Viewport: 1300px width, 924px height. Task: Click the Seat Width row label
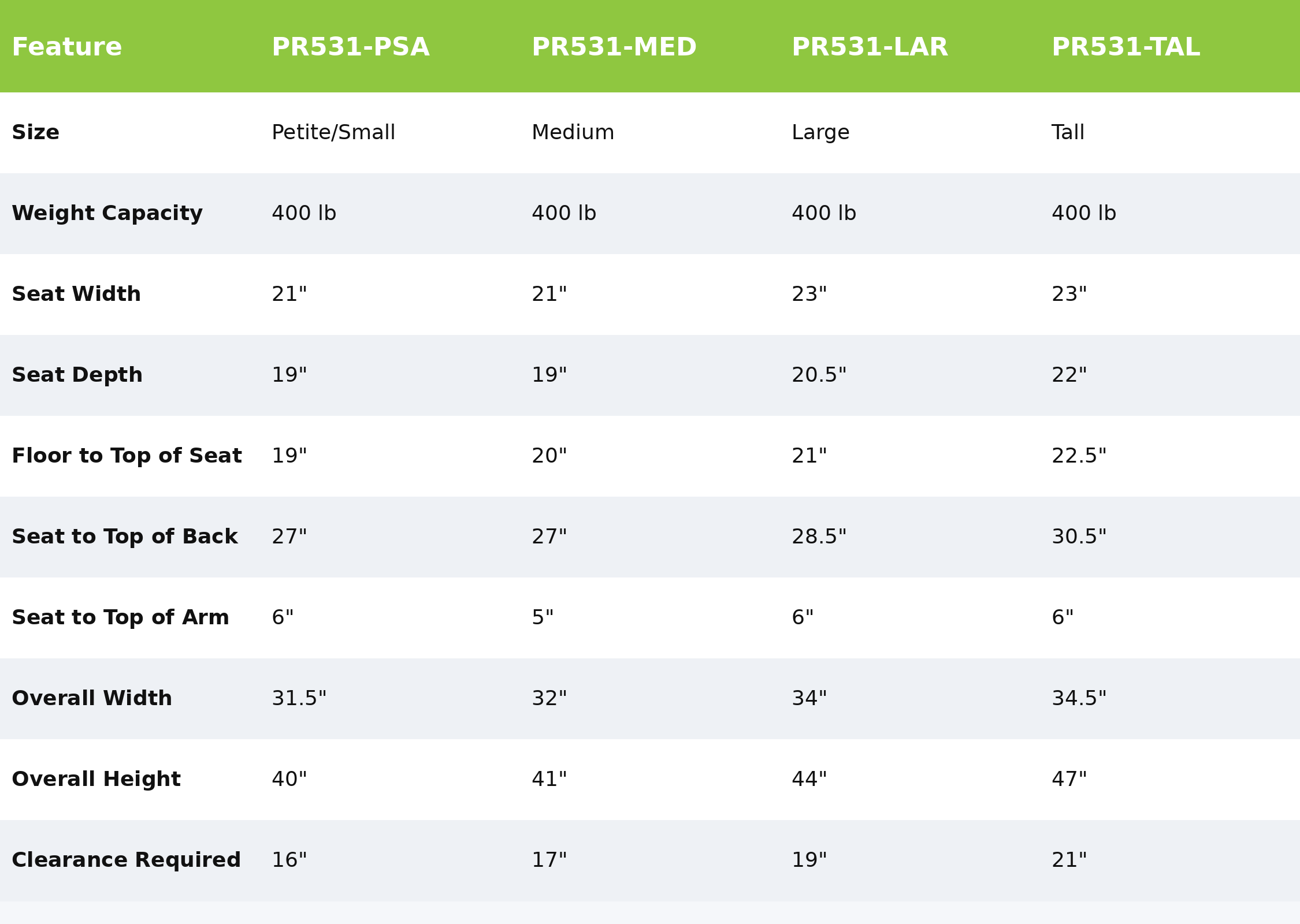coord(76,295)
